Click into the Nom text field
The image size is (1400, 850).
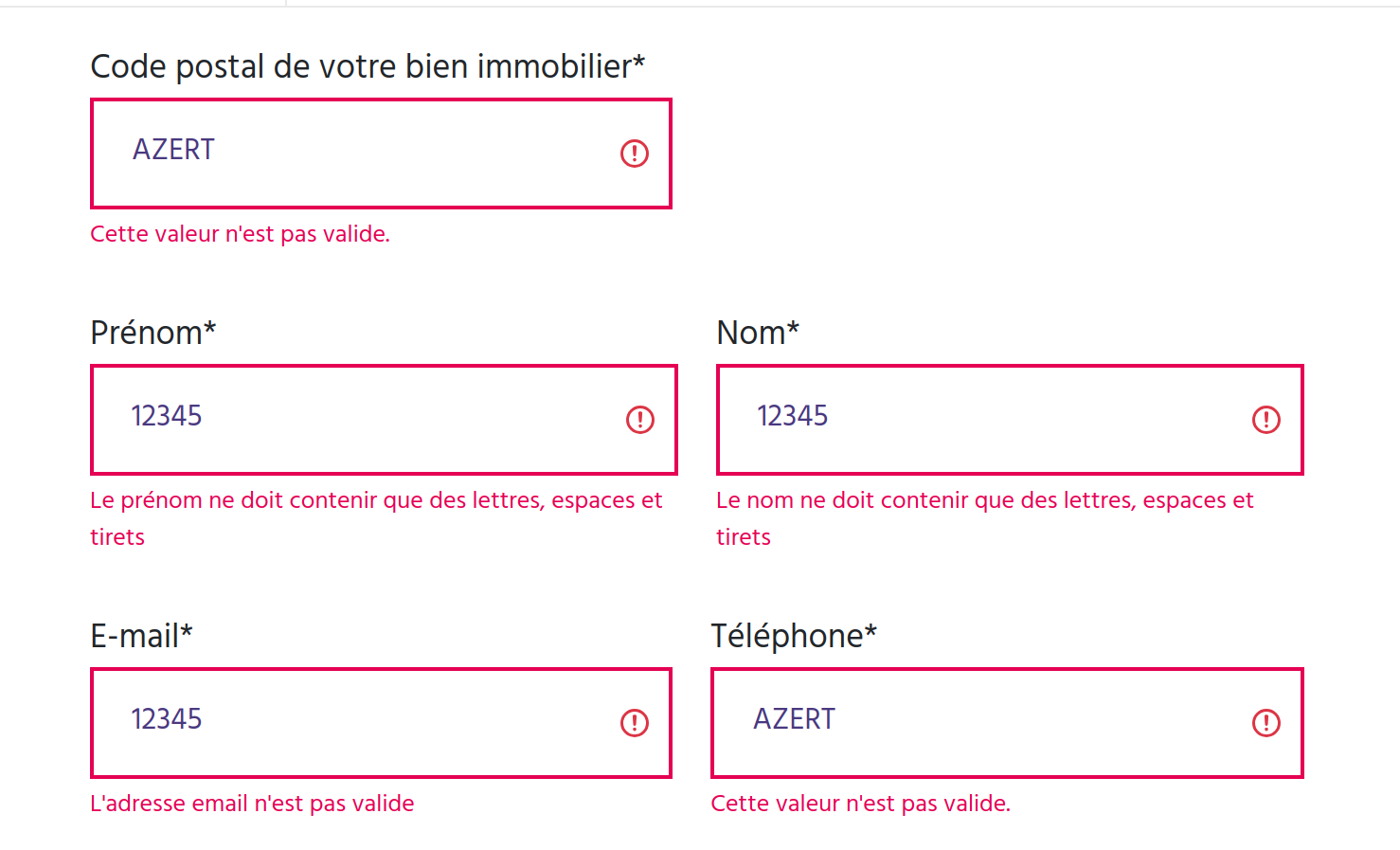tap(985, 420)
